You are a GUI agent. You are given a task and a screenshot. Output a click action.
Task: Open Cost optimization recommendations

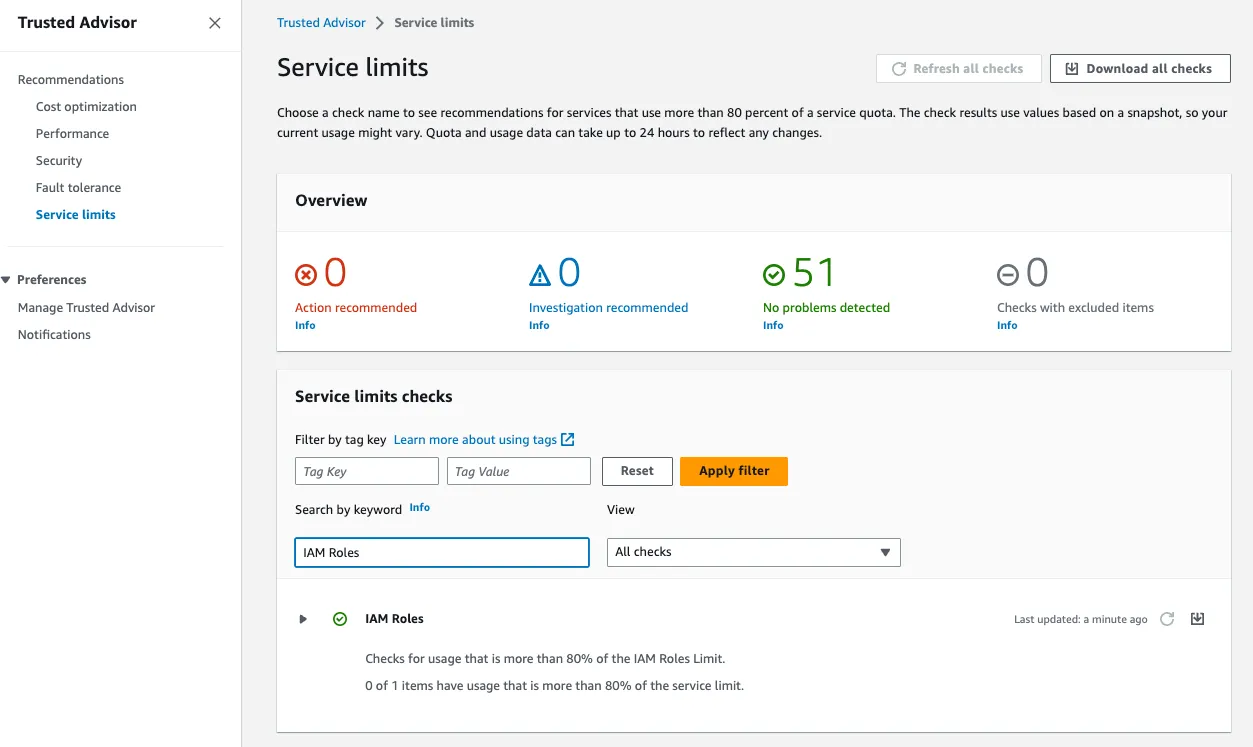[x=86, y=107]
